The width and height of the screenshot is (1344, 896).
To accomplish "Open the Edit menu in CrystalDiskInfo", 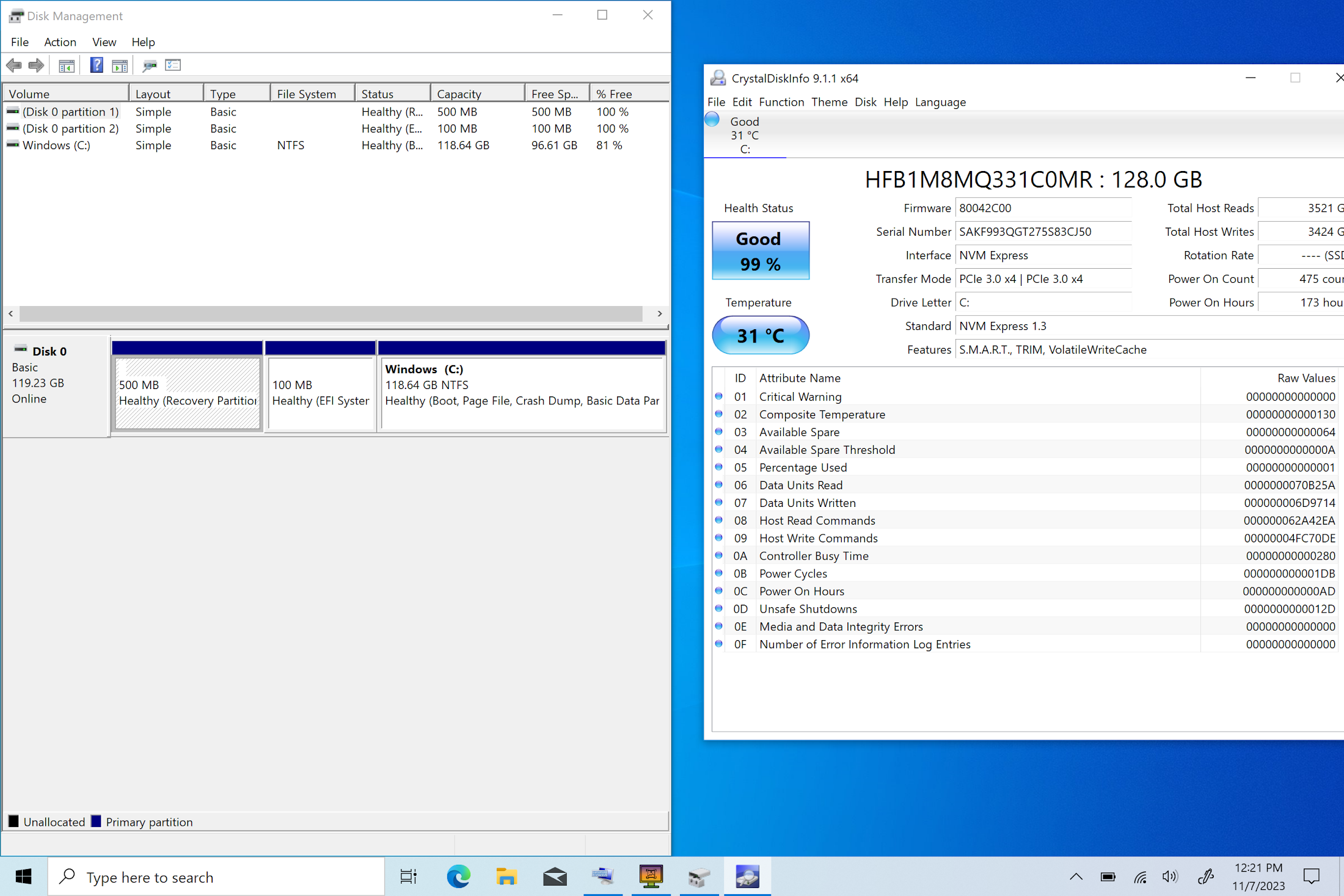I will 742,102.
